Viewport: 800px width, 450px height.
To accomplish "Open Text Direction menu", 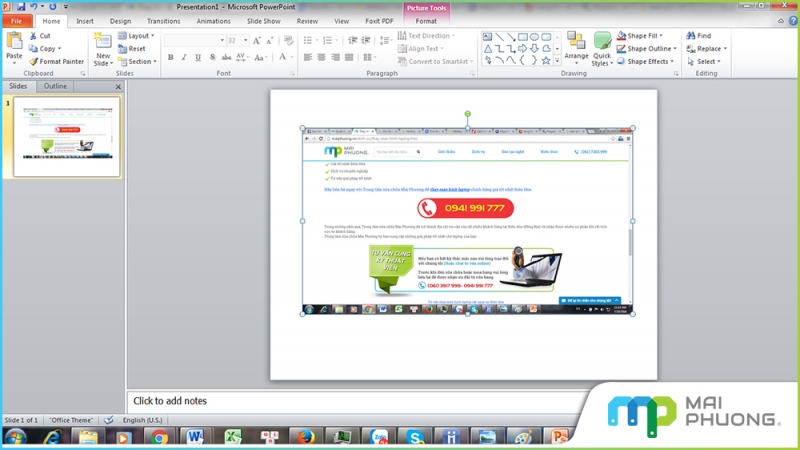I will click(427, 36).
